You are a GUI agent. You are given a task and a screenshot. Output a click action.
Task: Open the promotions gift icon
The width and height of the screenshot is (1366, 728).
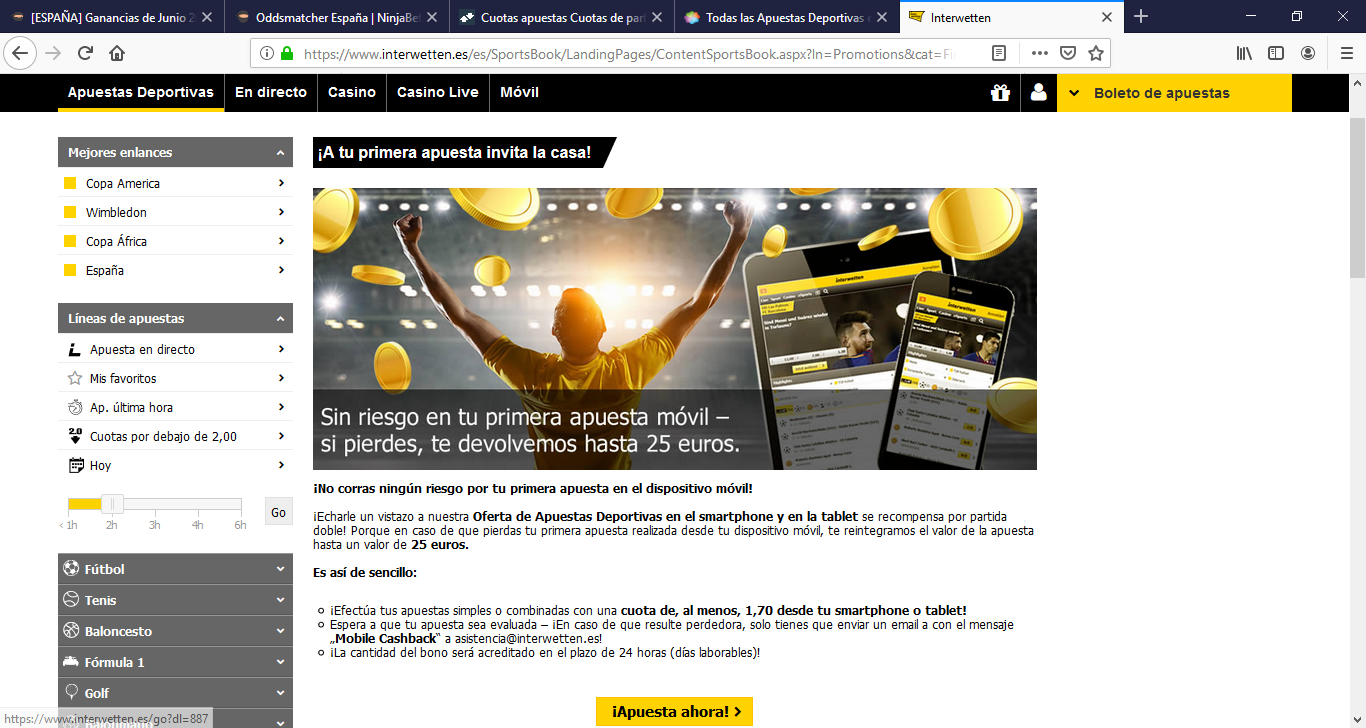tap(1000, 93)
